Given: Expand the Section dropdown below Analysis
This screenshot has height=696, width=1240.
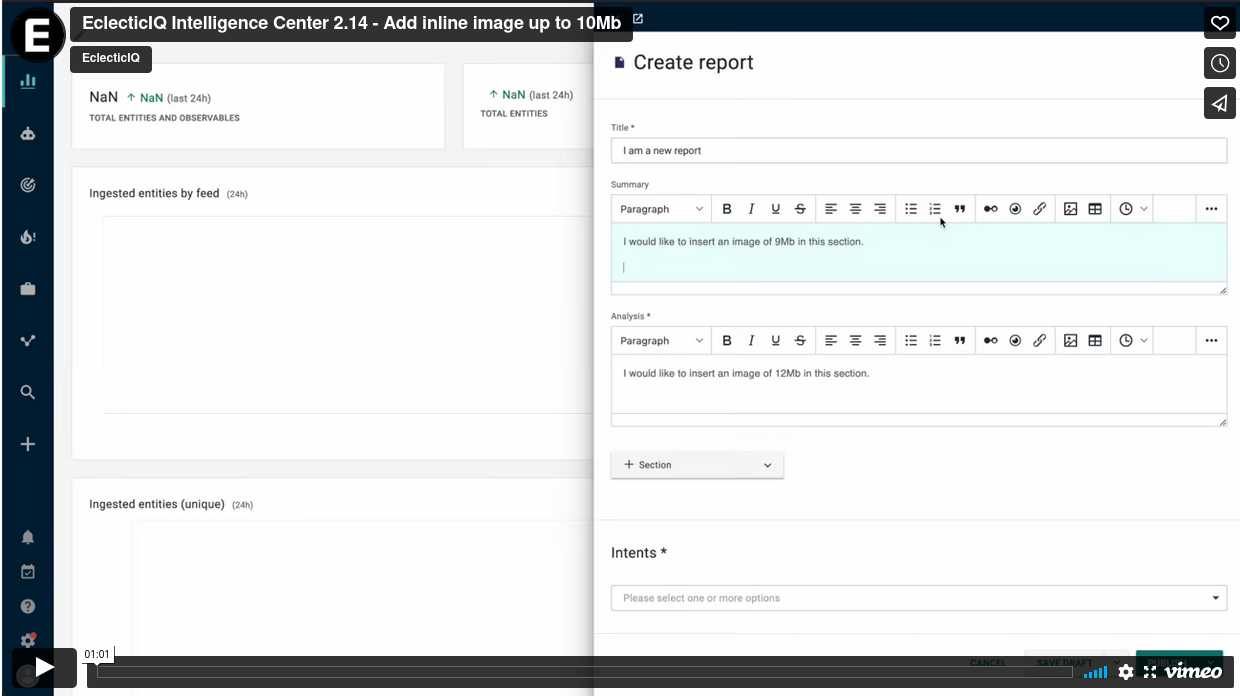Looking at the screenshot, I should (x=768, y=464).
